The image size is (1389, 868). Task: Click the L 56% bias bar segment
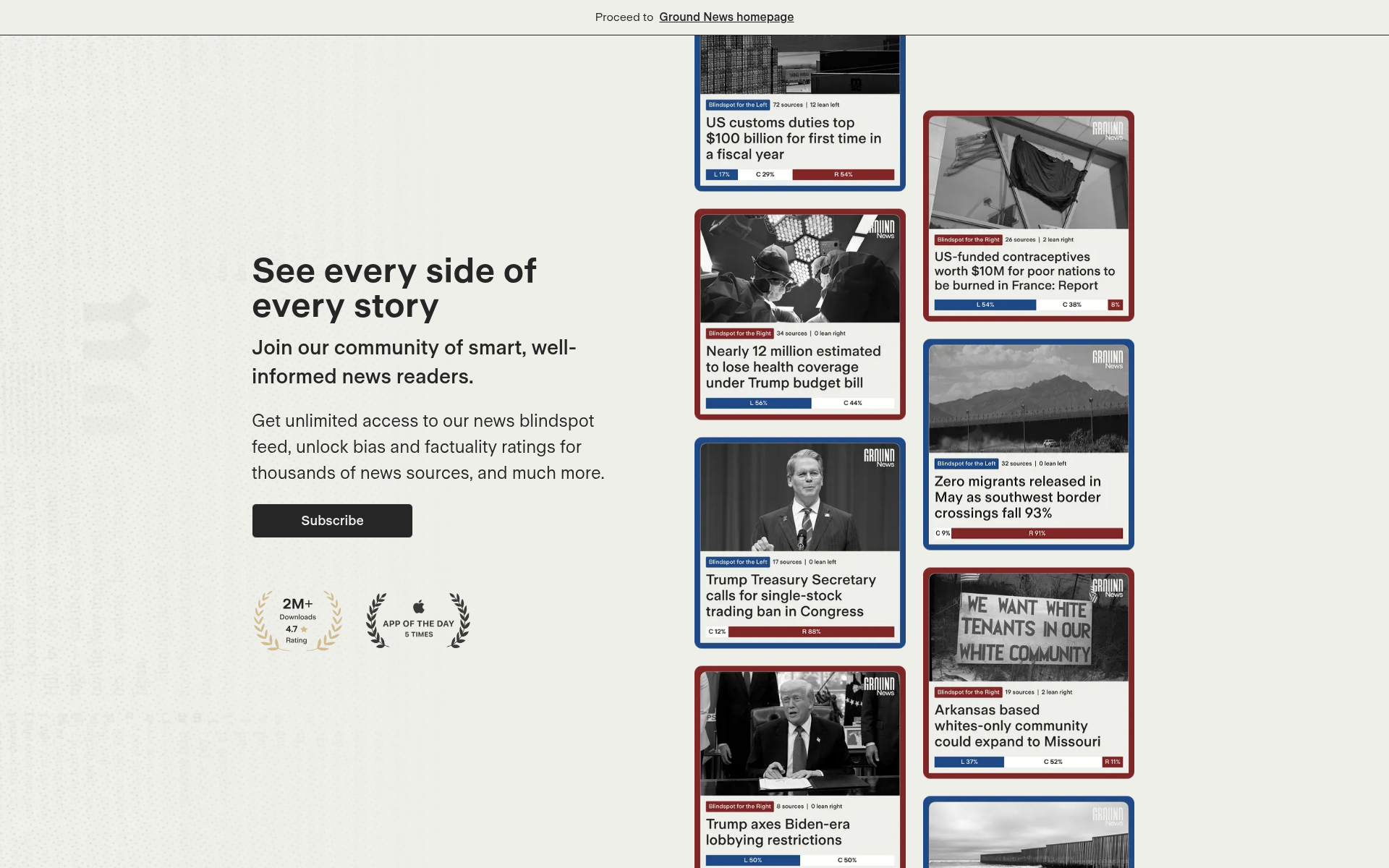coord(758,403)
